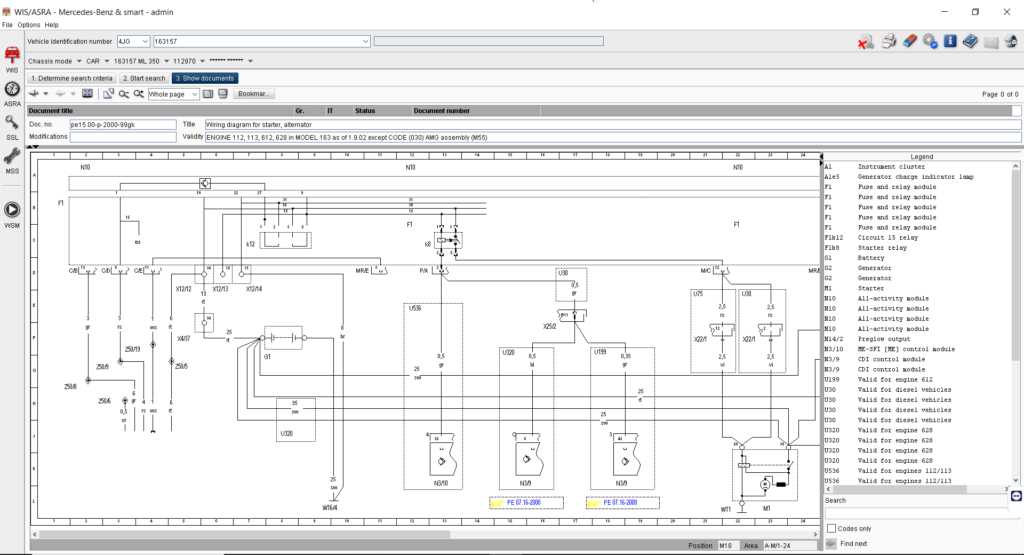Open the forward arrow history dropdown
Screen dimensions: 1024x555
click(72, 94)
